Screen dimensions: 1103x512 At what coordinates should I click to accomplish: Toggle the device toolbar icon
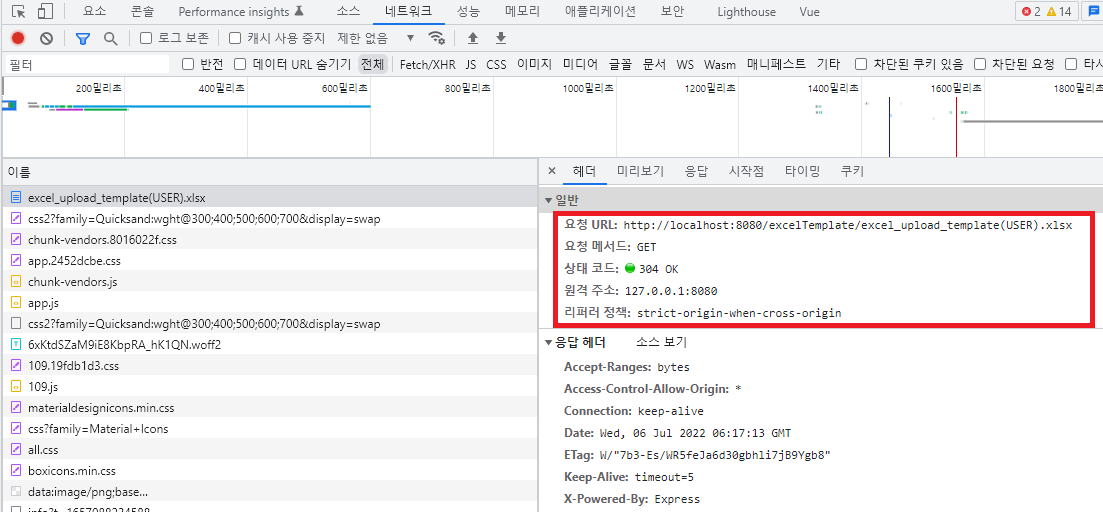[45, 12]
